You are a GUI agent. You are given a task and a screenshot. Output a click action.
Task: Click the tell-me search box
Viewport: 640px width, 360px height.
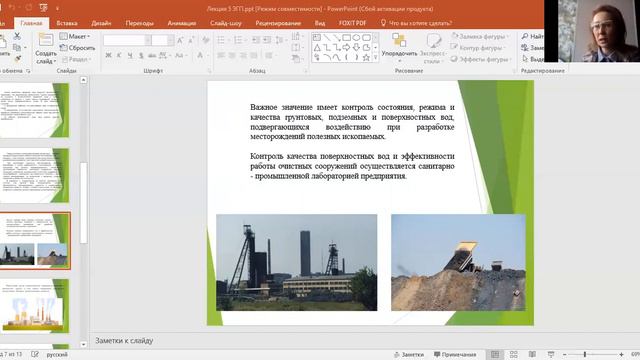pyautogui.click(x=416, y=23)
